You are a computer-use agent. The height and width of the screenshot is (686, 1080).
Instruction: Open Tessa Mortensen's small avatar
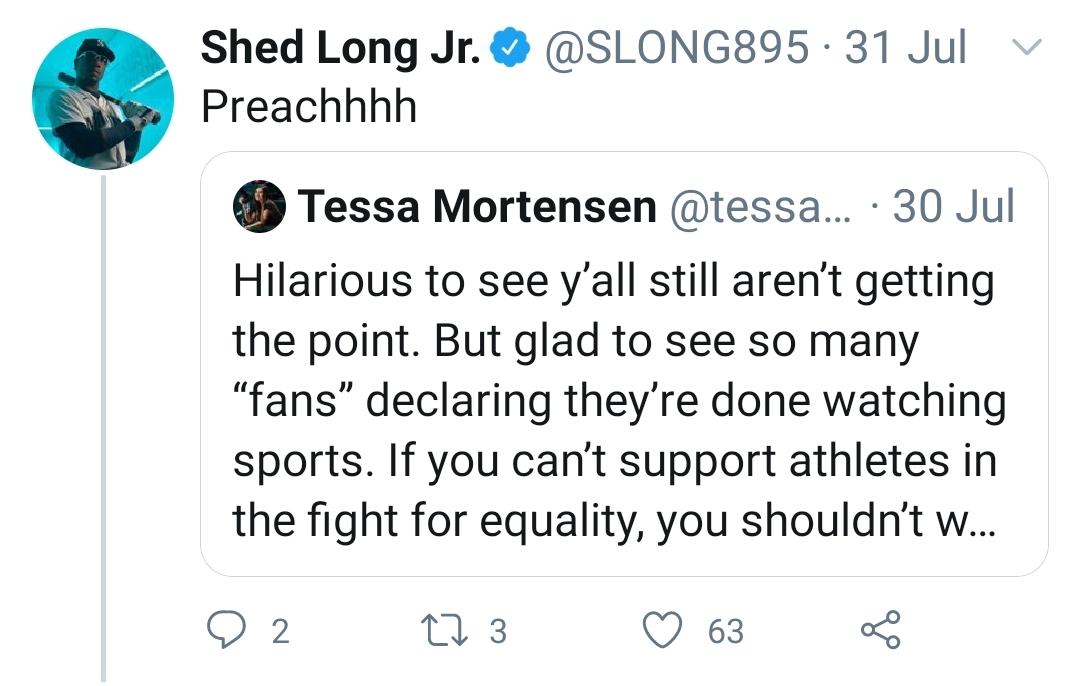point(259,207)
